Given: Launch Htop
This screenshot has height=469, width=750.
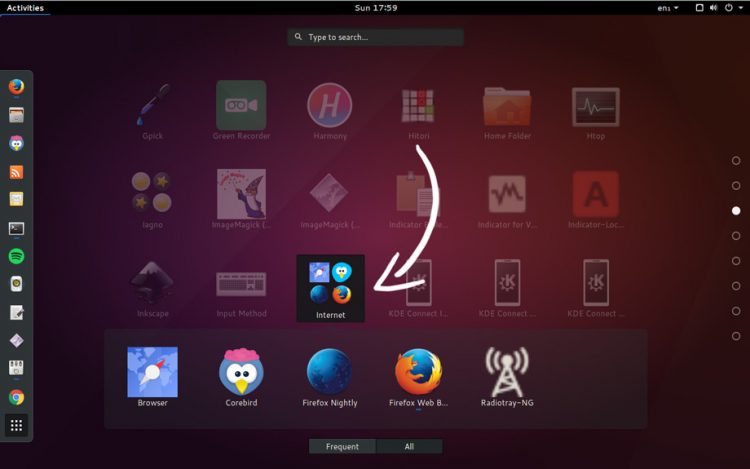Looking at the screenshot, I should pos(596,111).
